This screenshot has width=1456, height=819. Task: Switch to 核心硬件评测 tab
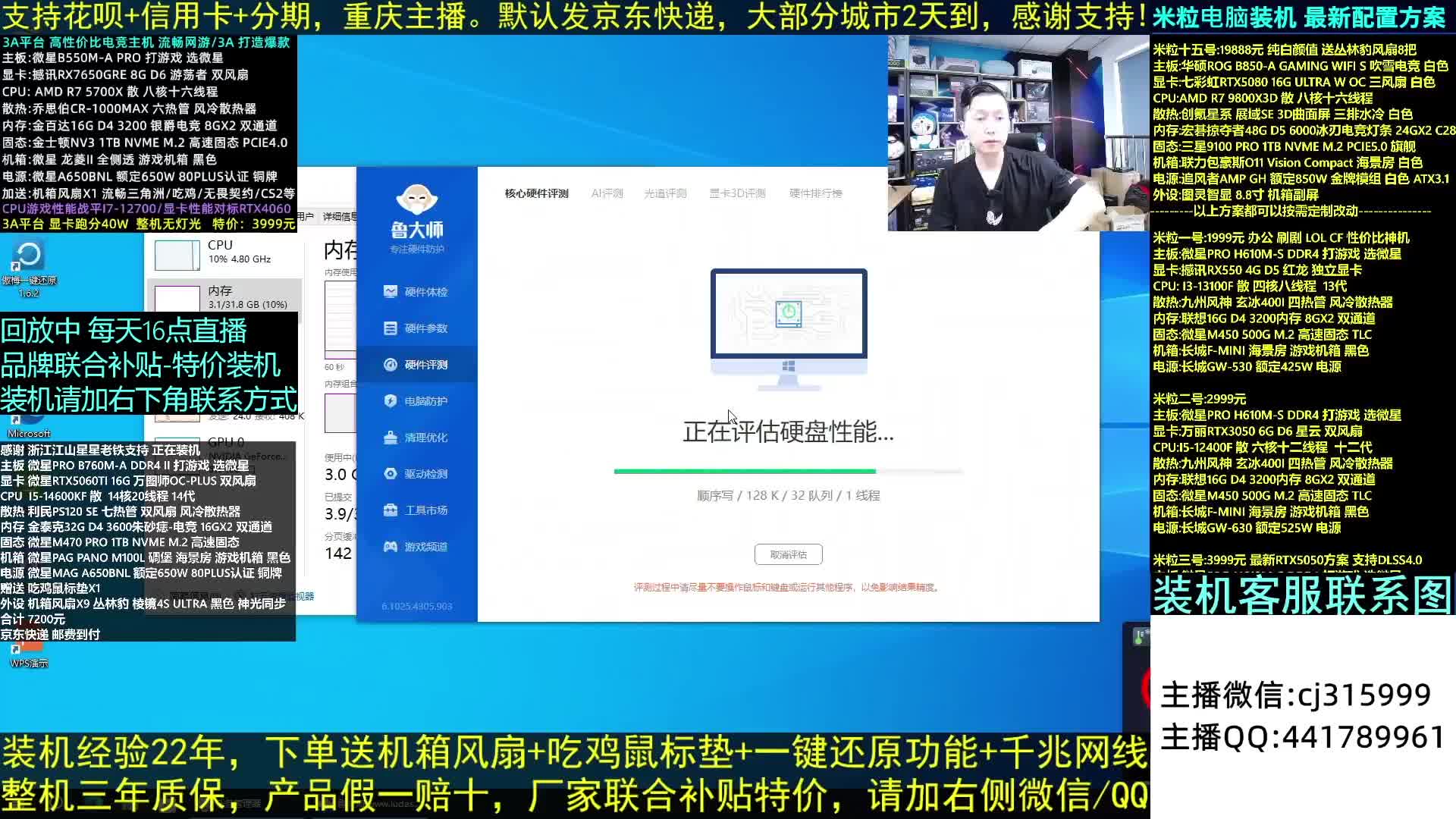[536, 193]
